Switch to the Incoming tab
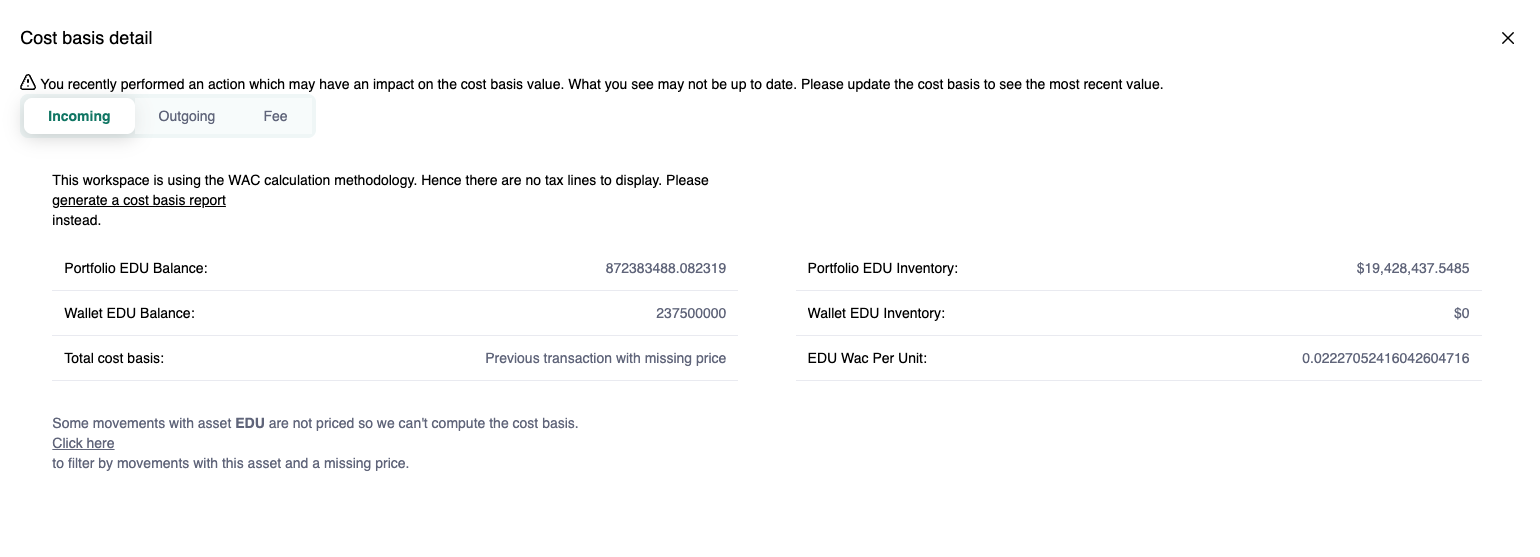The image size is (1540, 557). [x=79, y=116]
